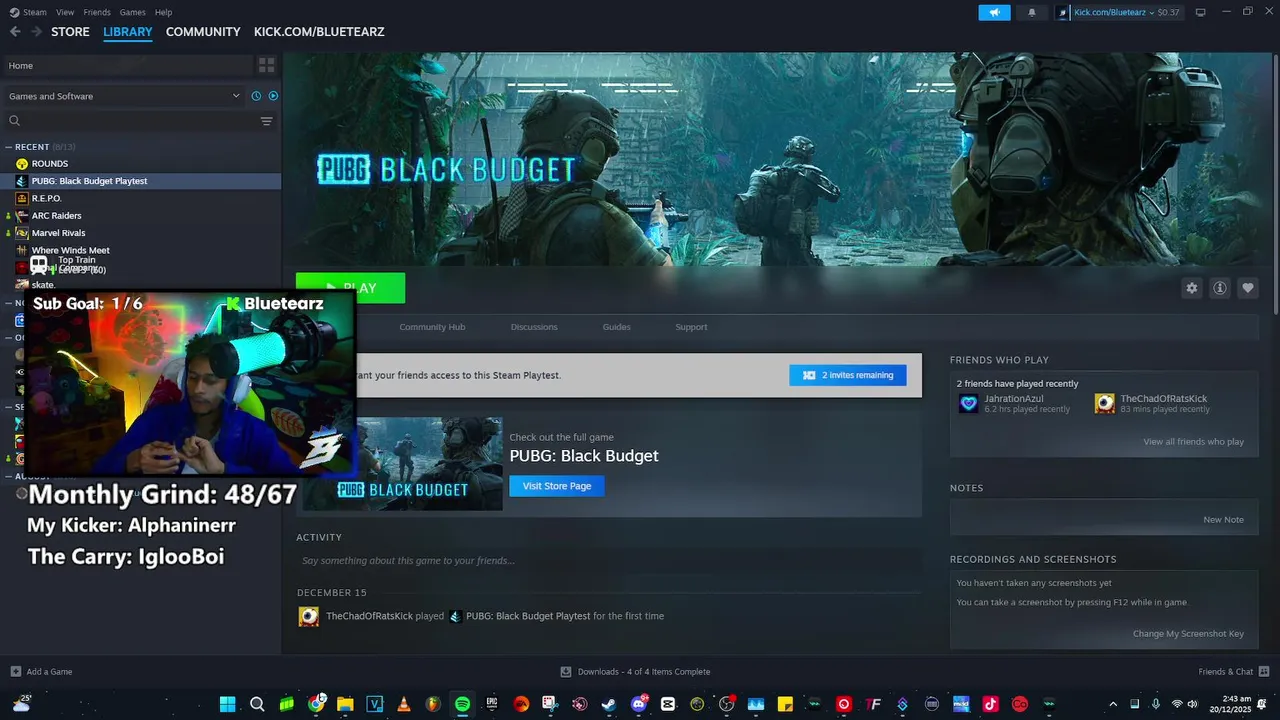Open Discord from the taskbar
Image resolution: width=1280 pixels, height=720 pixels.
639,704
